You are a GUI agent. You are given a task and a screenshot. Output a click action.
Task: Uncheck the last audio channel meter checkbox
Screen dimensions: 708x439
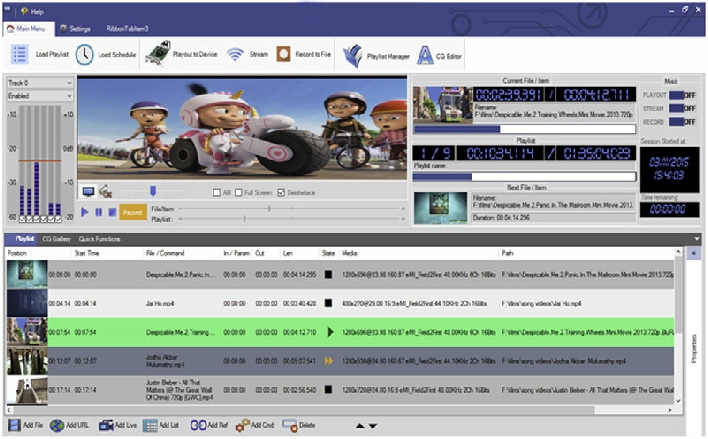58,219
